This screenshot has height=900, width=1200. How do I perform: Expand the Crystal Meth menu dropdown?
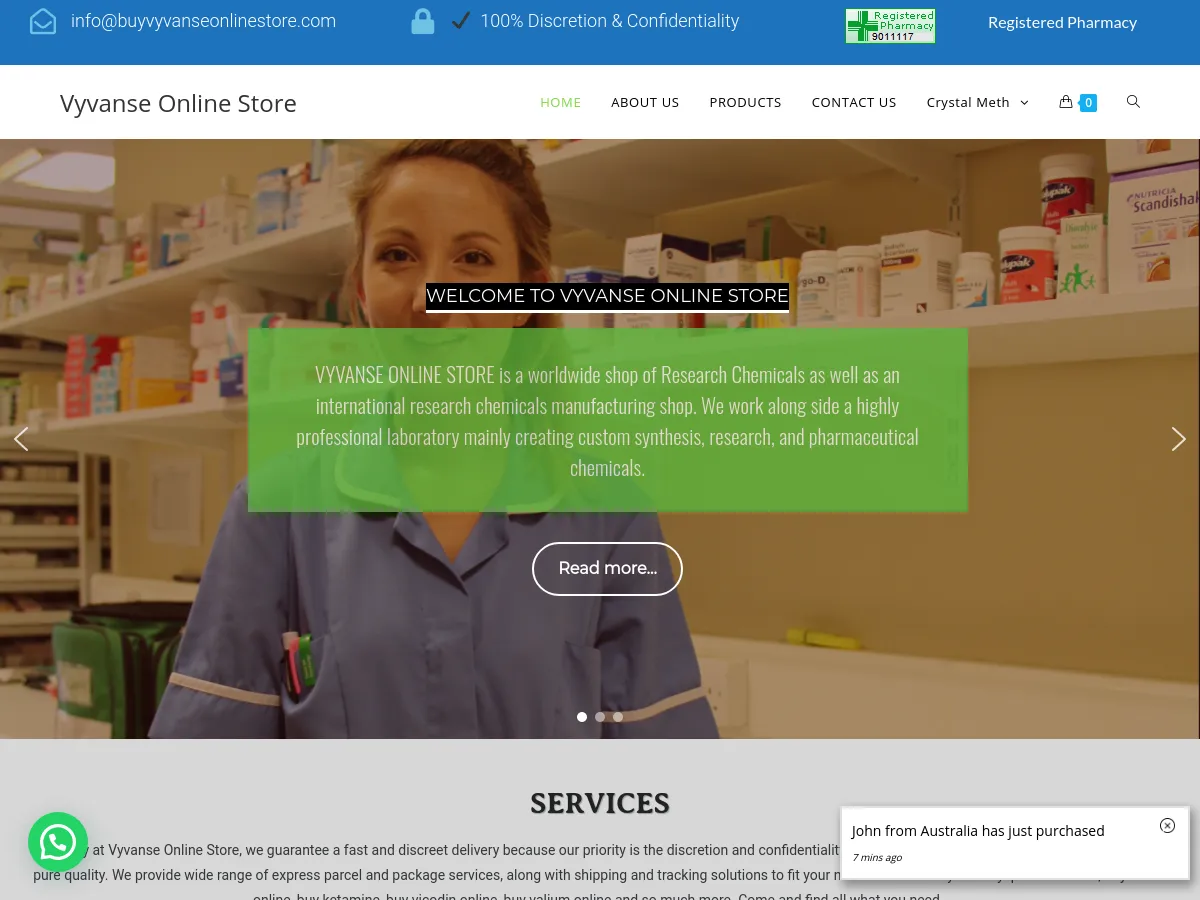click(x=977, y=102)
